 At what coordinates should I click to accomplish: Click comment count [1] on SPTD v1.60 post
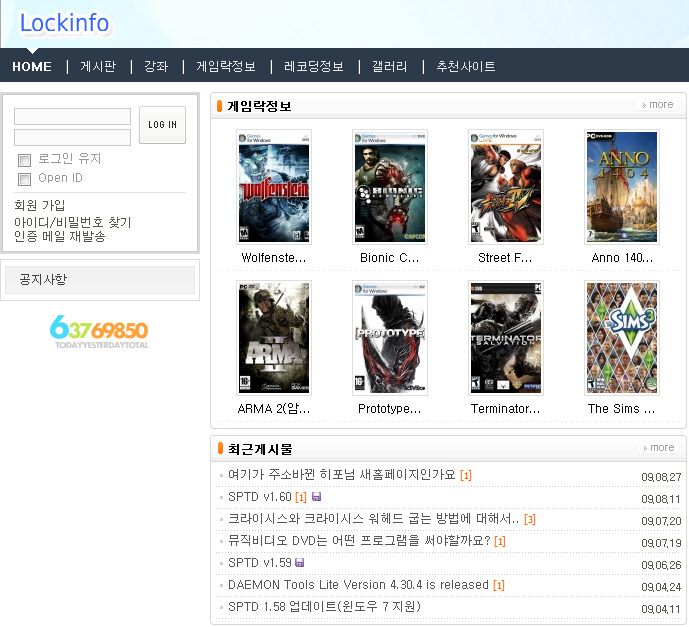coord(301,497)
